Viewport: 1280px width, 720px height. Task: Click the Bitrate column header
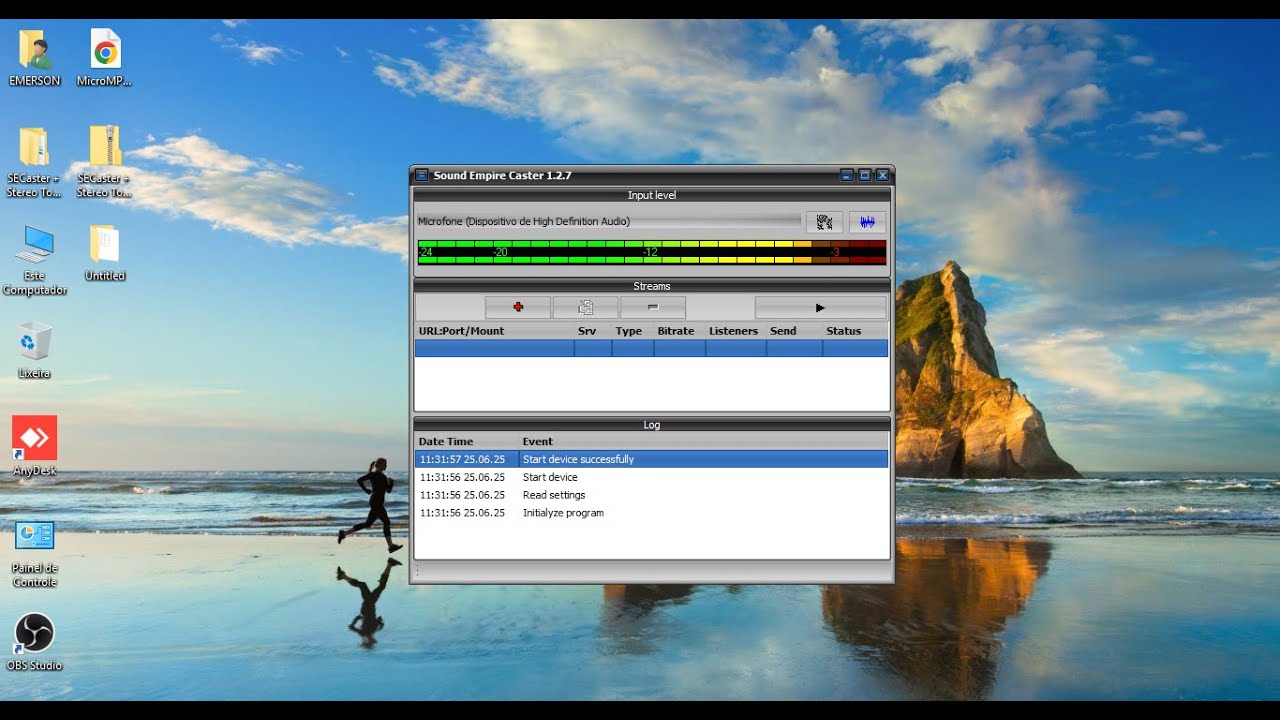[x=680, y=331]
